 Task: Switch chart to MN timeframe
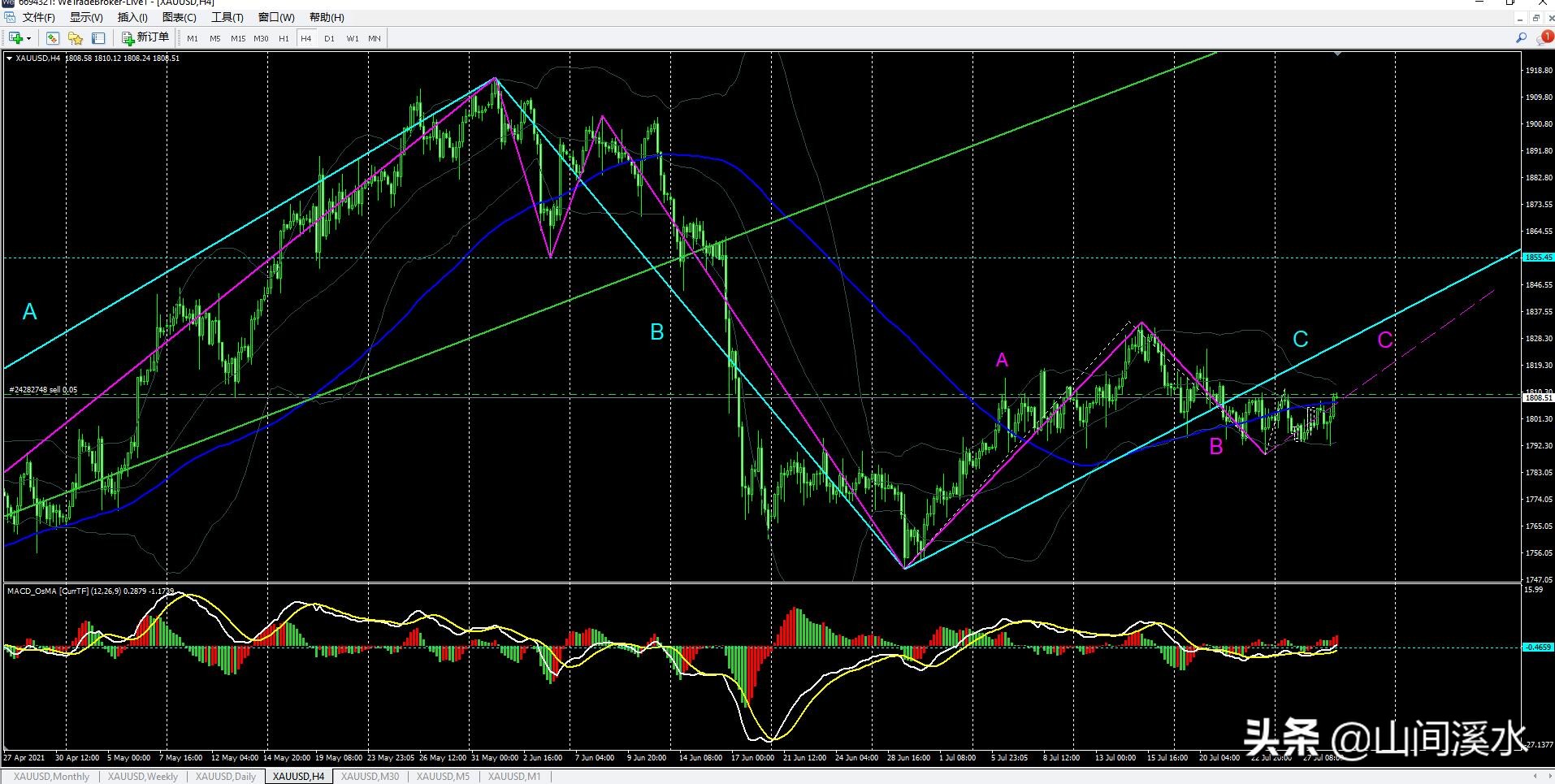(x=375, y=38)
